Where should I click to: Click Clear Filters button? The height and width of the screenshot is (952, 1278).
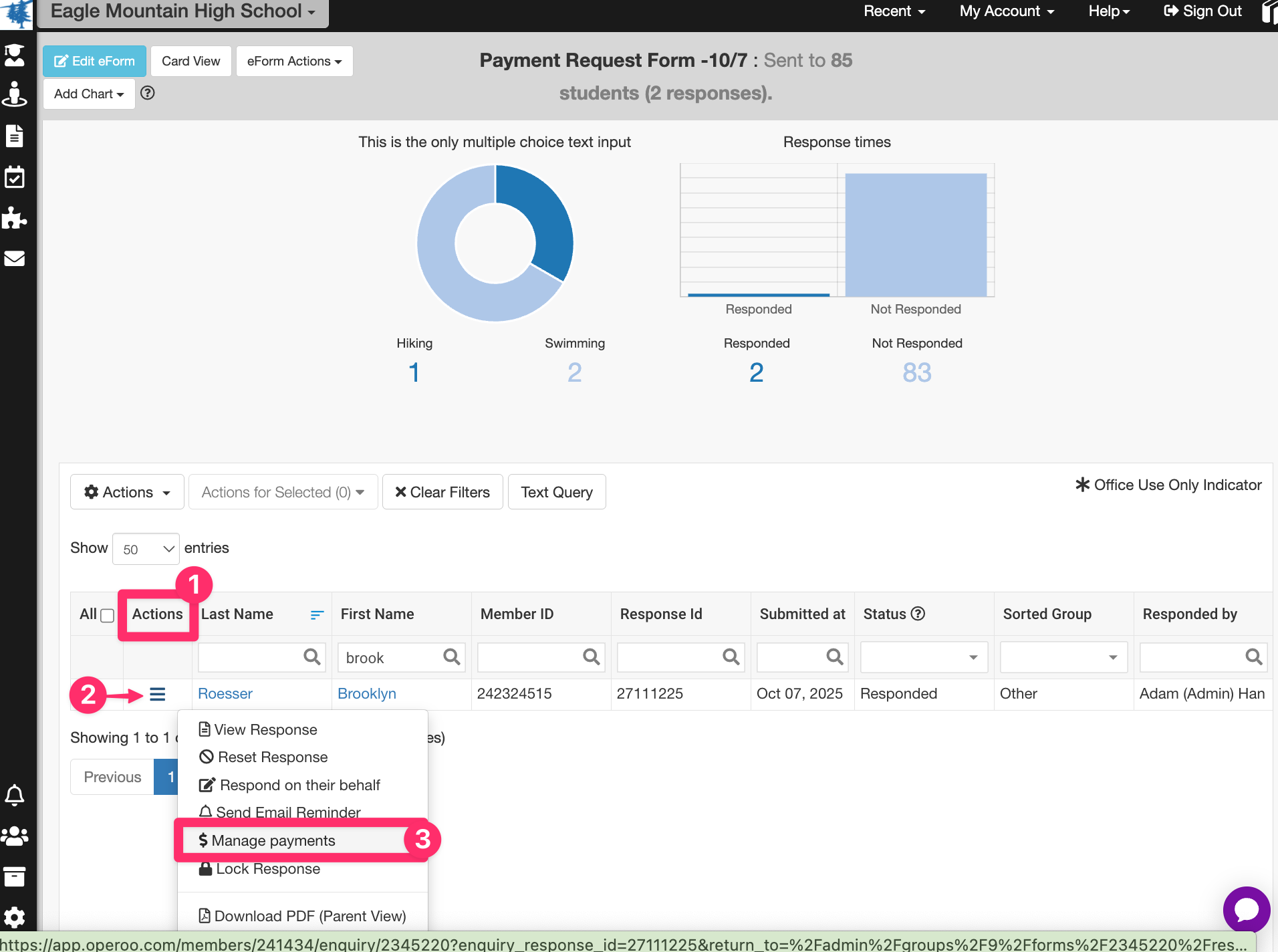[x=442, y=492]
